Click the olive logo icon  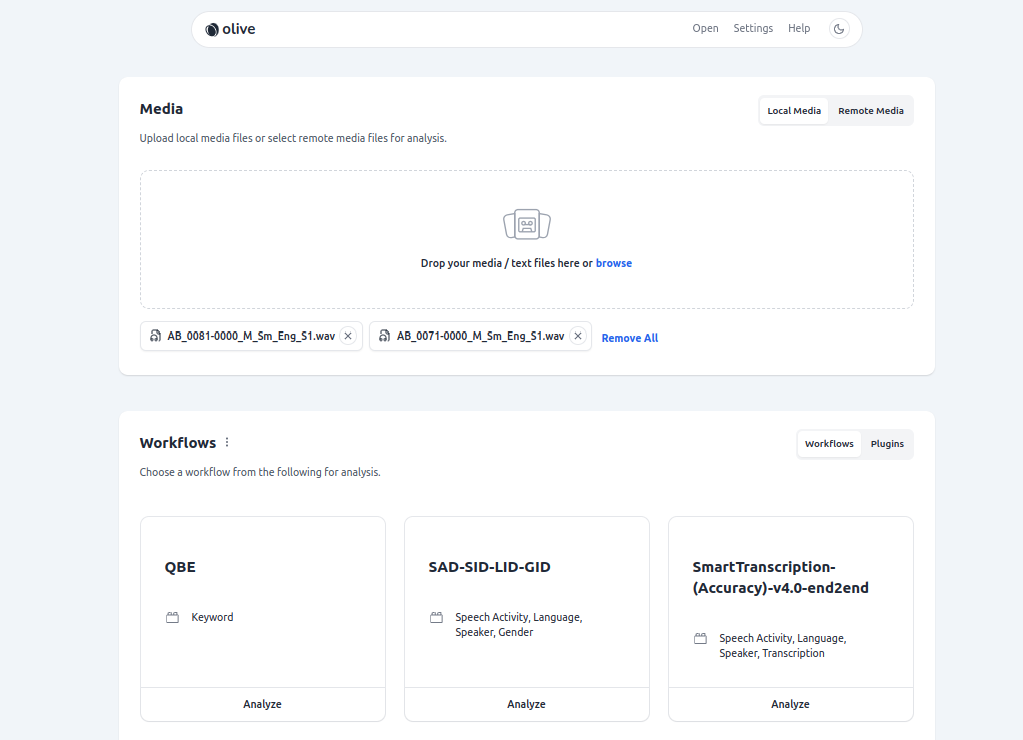pos(212,30)
